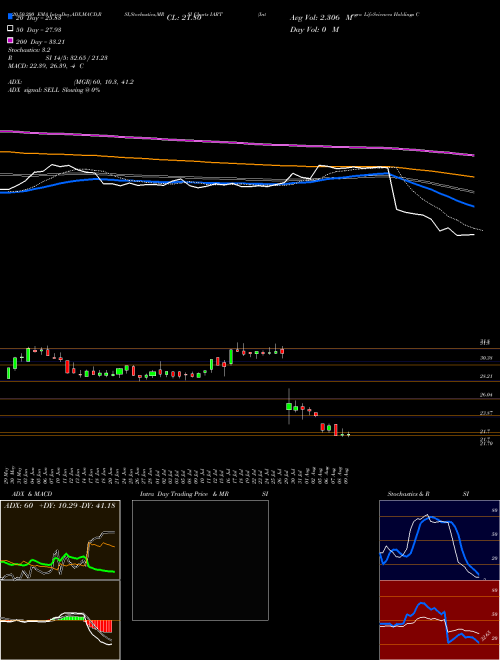Click the magenta 200-day line on the chart

(236, 143)
